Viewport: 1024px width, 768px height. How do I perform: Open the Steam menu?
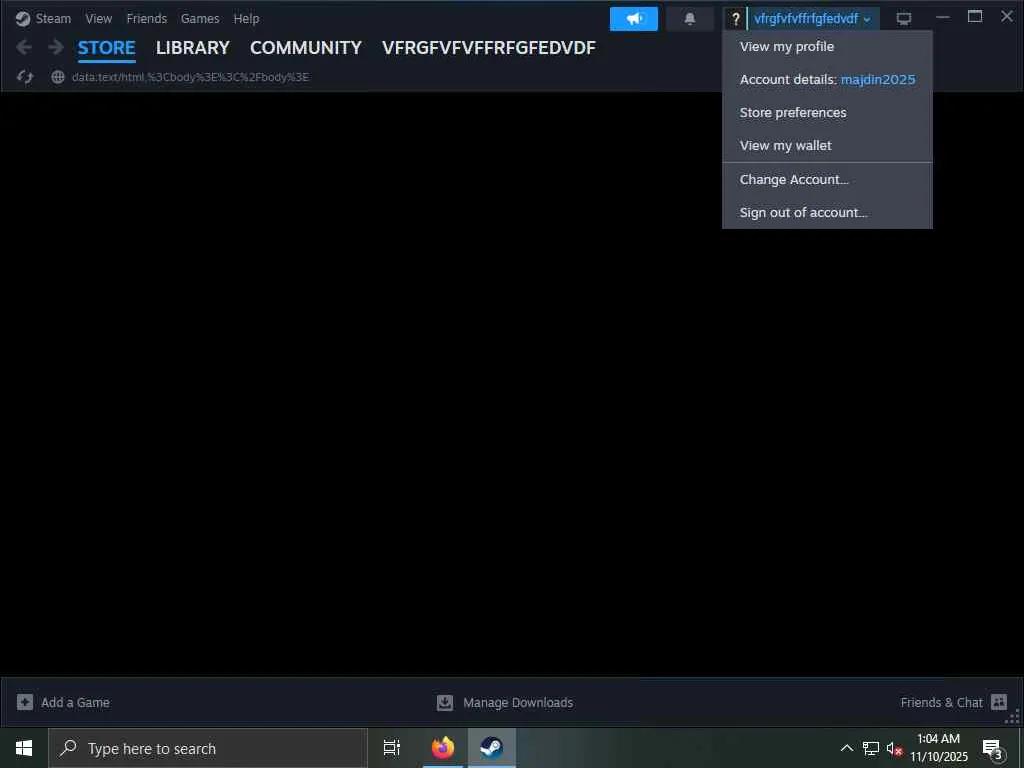click(53, 19)
